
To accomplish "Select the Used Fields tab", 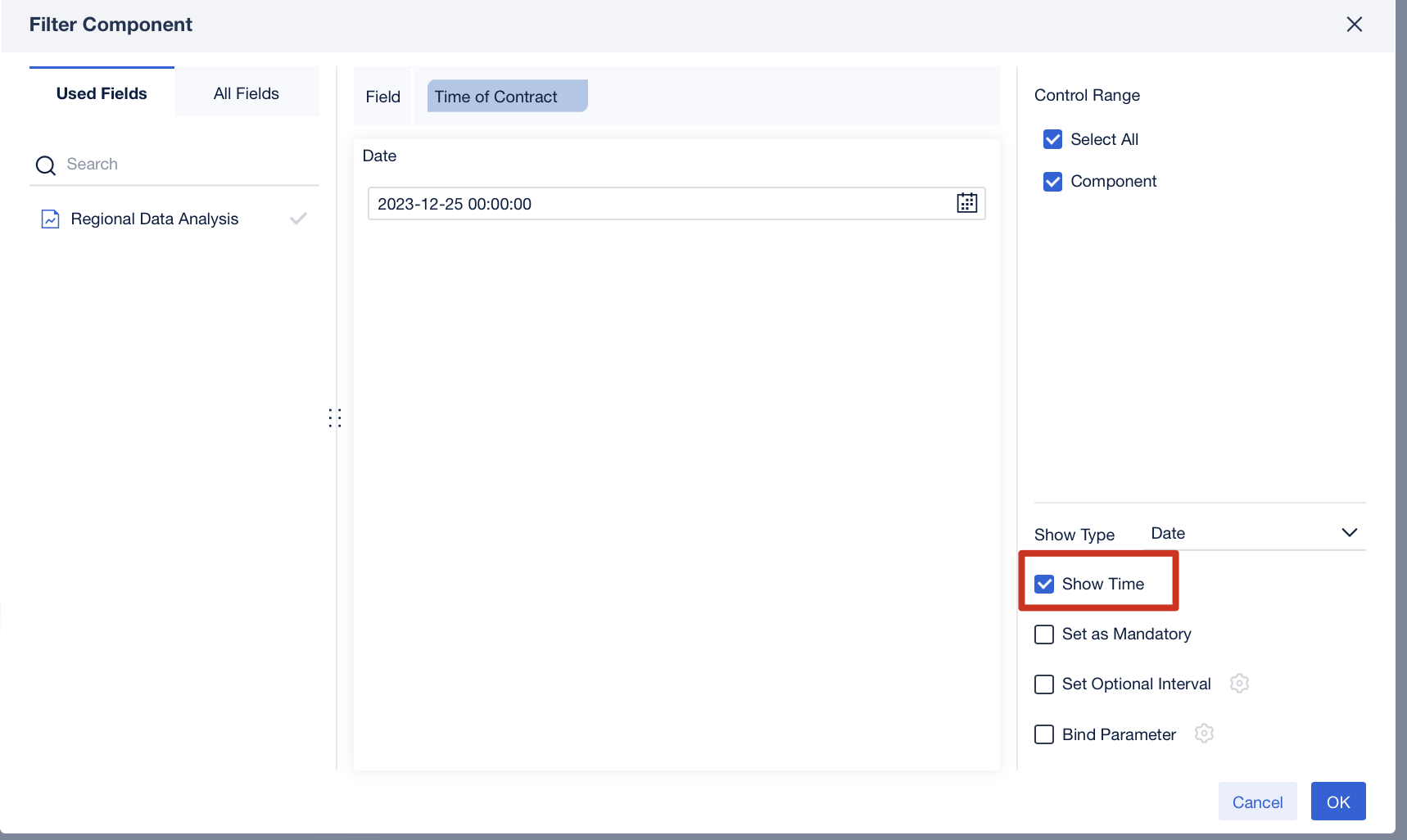I will tap(101, 93).
